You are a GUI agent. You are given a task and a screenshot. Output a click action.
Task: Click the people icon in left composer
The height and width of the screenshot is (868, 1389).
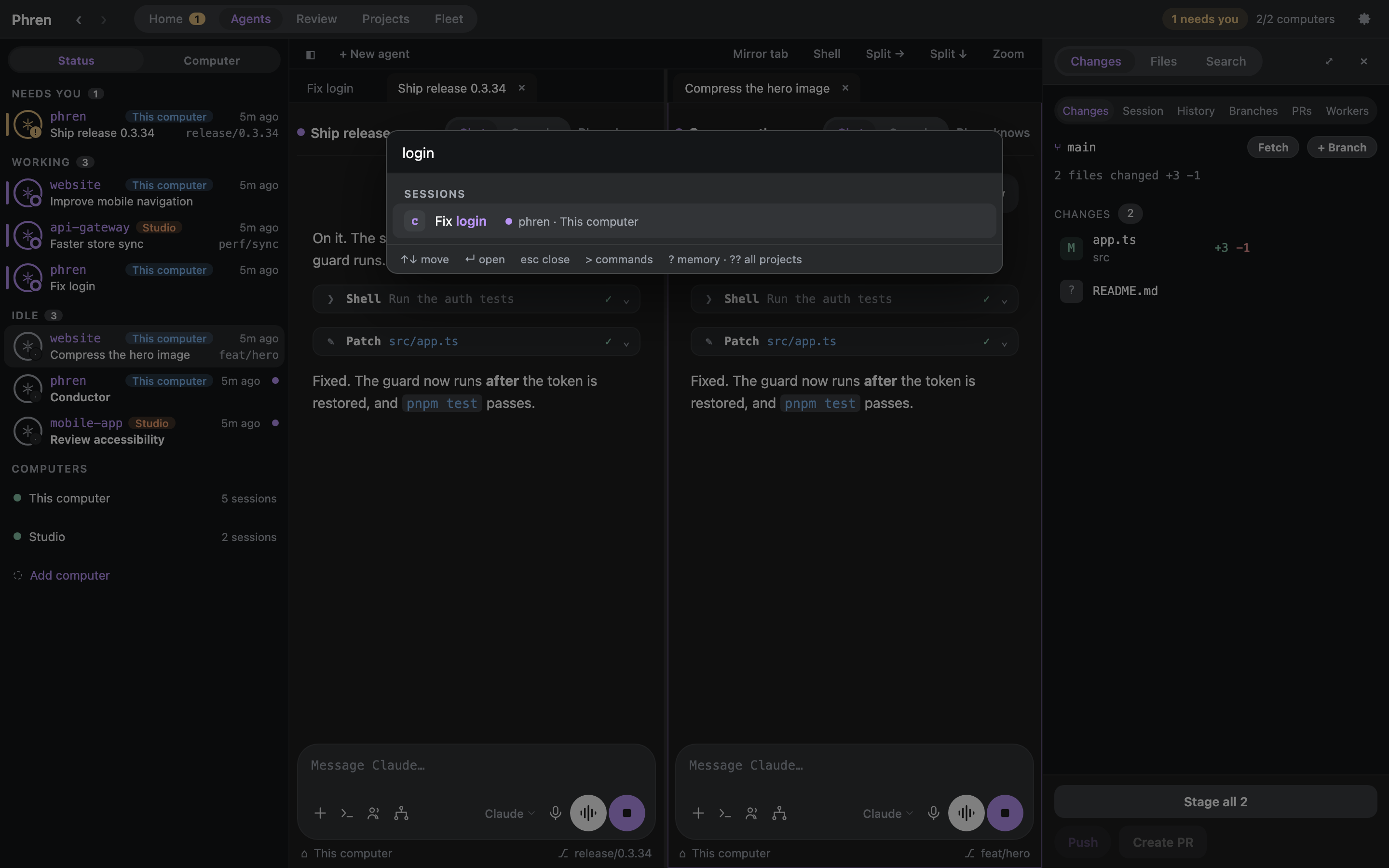374,813
